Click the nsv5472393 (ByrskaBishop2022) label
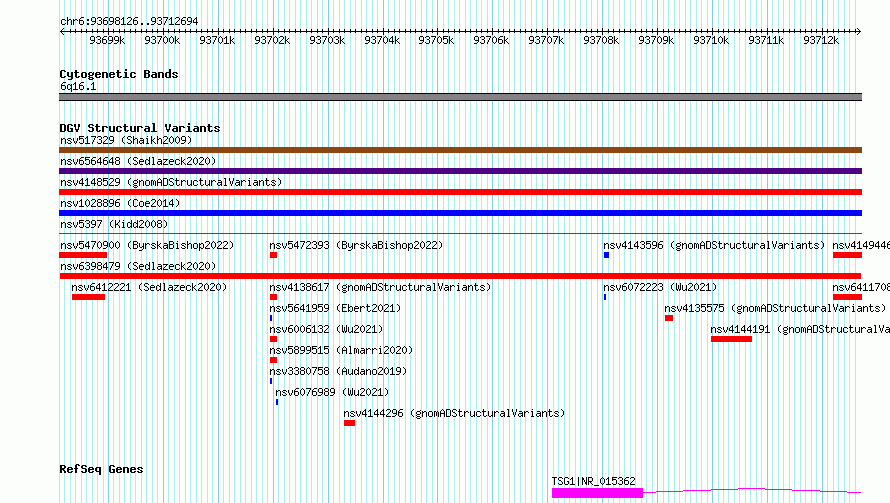890x503 pixels. [x=356, y=245]
